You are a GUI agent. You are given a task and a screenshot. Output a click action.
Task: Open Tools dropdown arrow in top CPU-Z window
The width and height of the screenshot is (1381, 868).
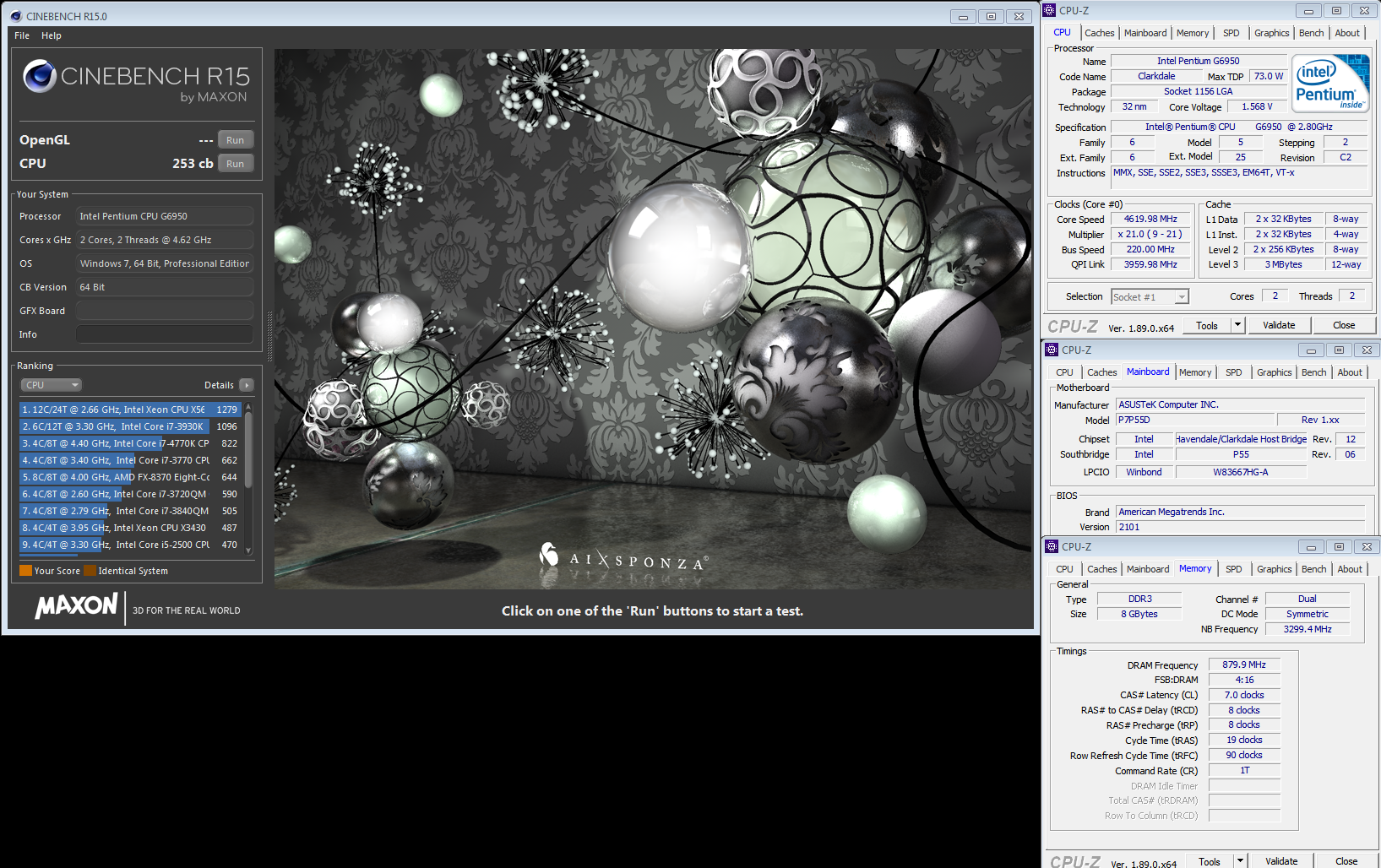pyautogui.click(x=1237, y=325)
